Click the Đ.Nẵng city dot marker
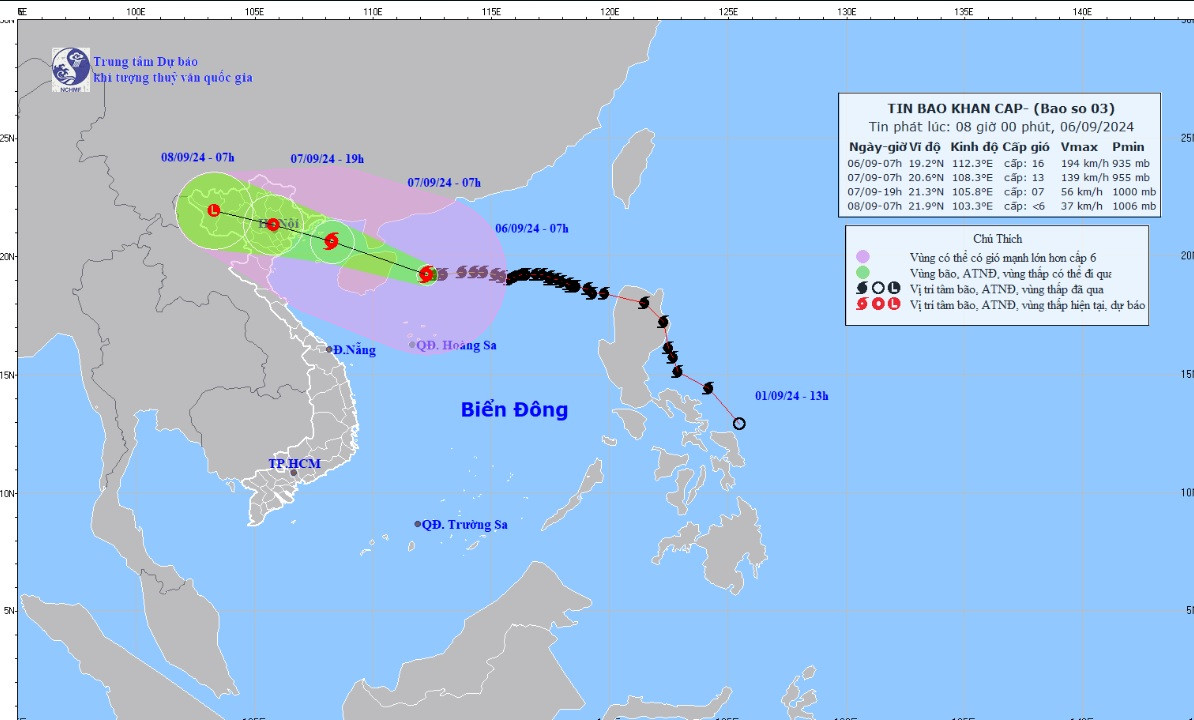The width and height of the screenshot is (1194, 720). click(x=329, y=349)
